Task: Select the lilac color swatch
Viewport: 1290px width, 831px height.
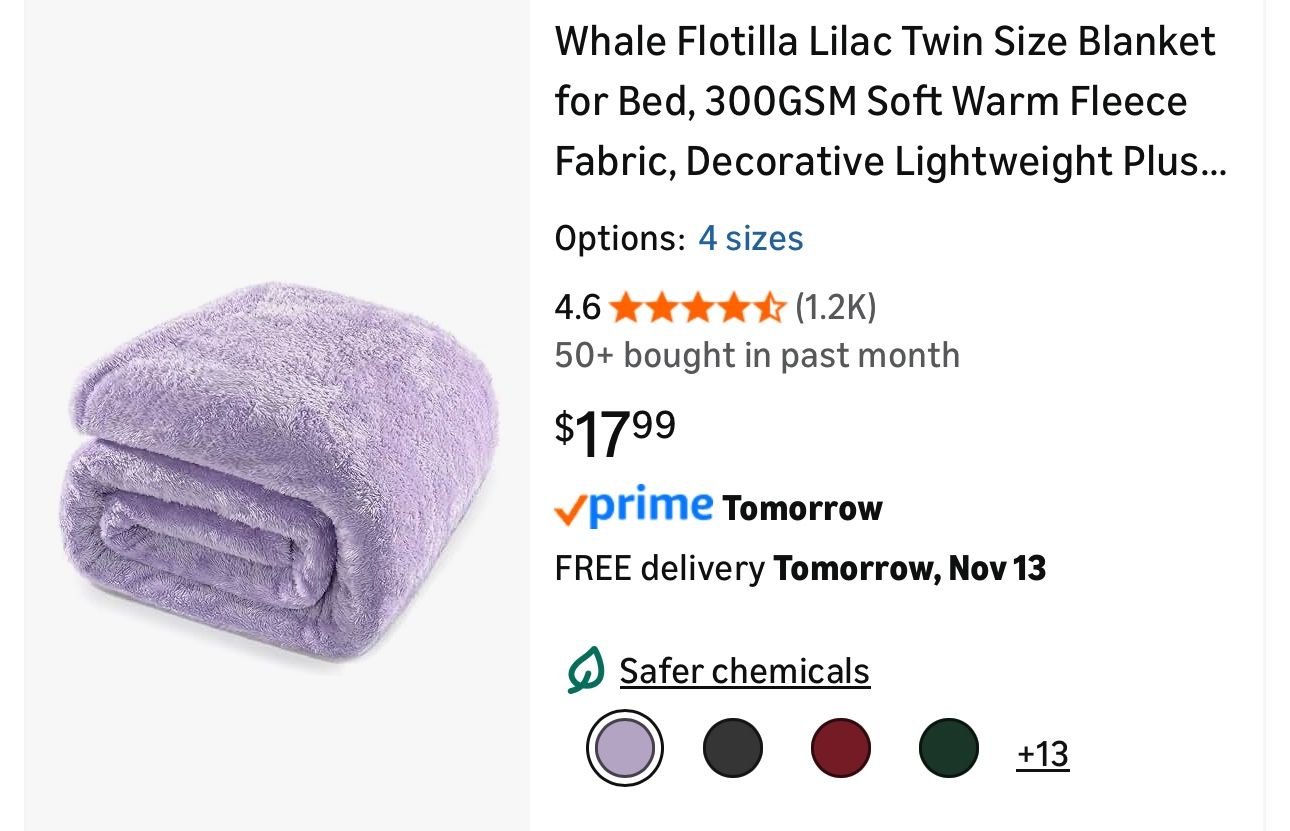Action: click(624, 748)
